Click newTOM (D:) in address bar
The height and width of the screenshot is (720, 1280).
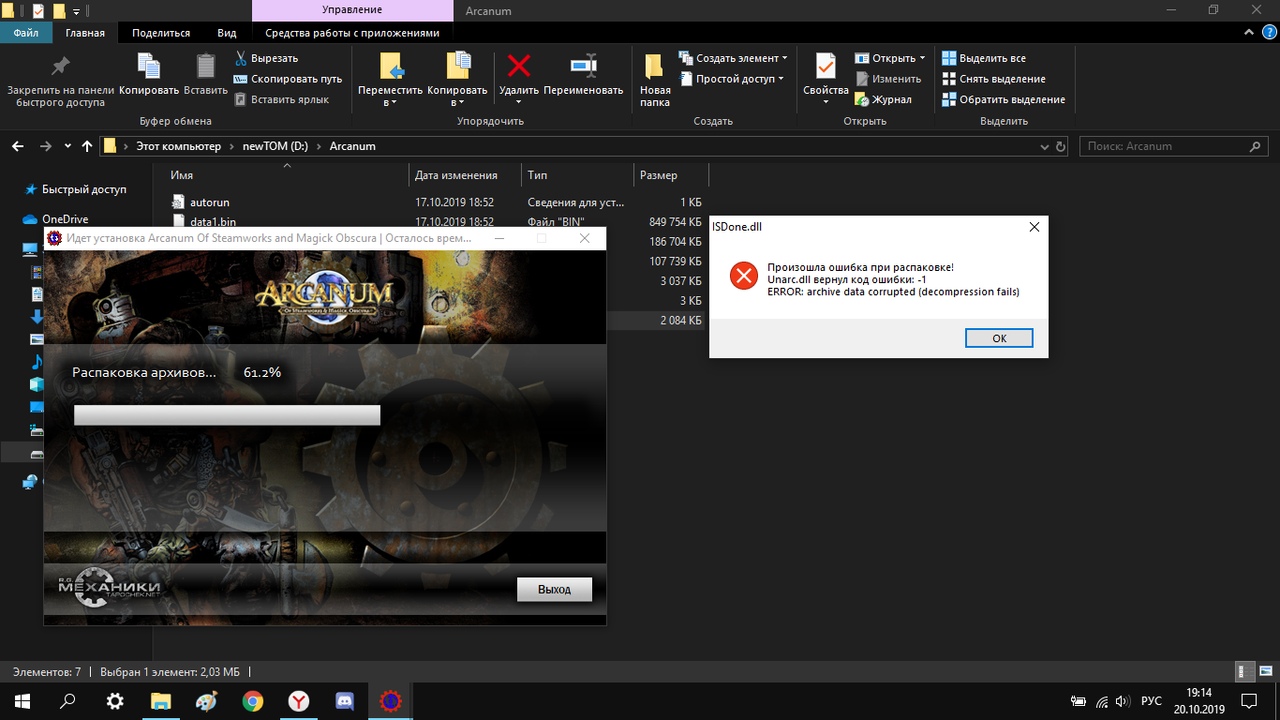[275, 146]
